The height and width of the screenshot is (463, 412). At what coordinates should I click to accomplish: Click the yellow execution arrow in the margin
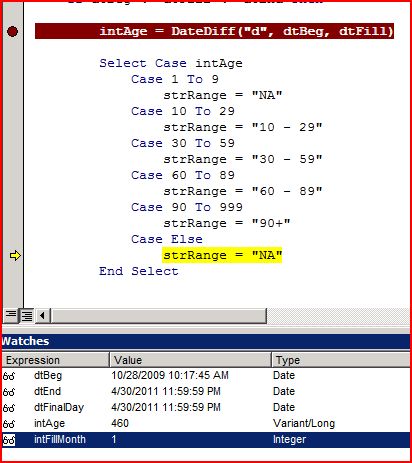pyautogui.click(x=15, y=256)
